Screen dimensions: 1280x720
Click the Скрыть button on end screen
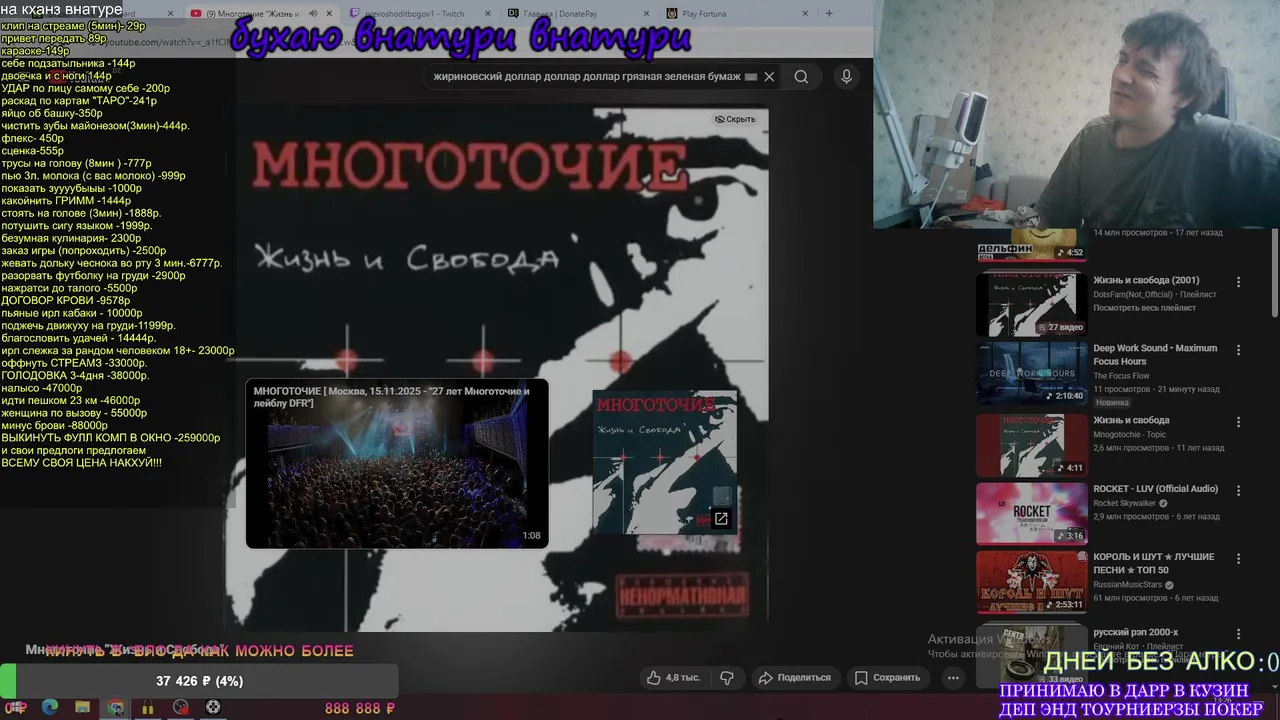pos(735,119)
